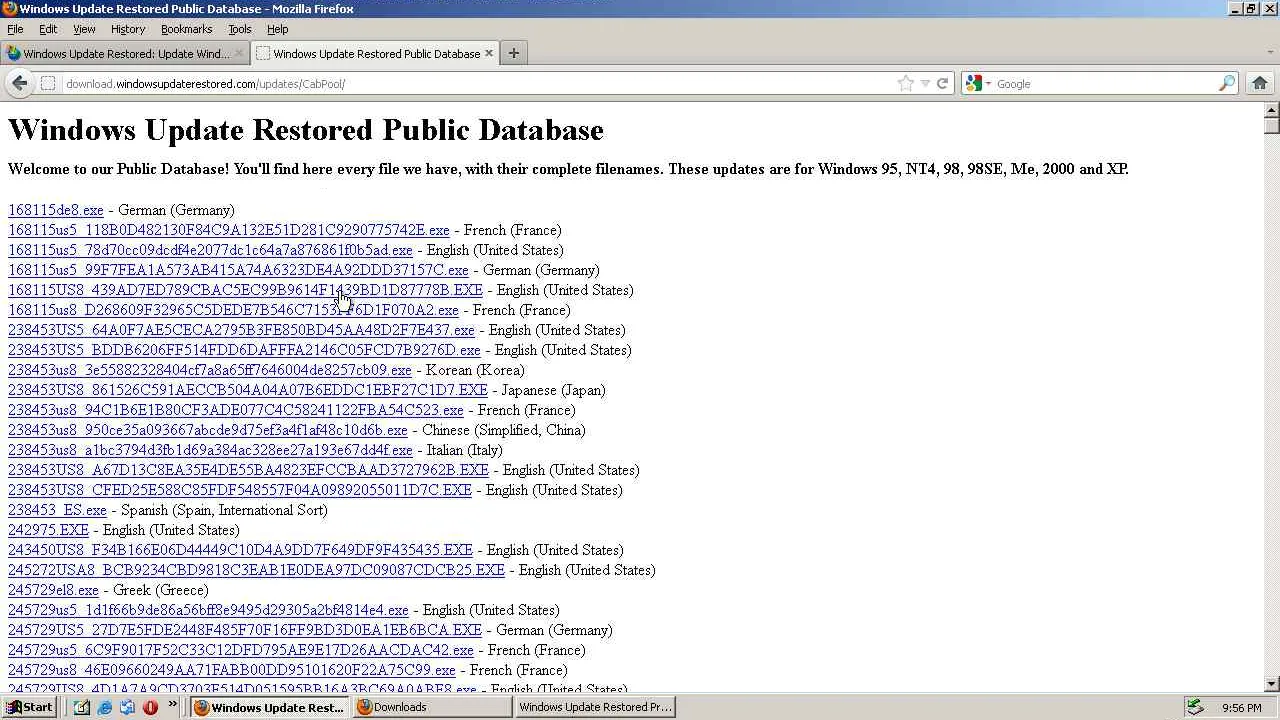This screenshot has height=720, width=1280.
Task: Expand hidden Quick Launch icons chevron
Action: (x=172, y=706)
